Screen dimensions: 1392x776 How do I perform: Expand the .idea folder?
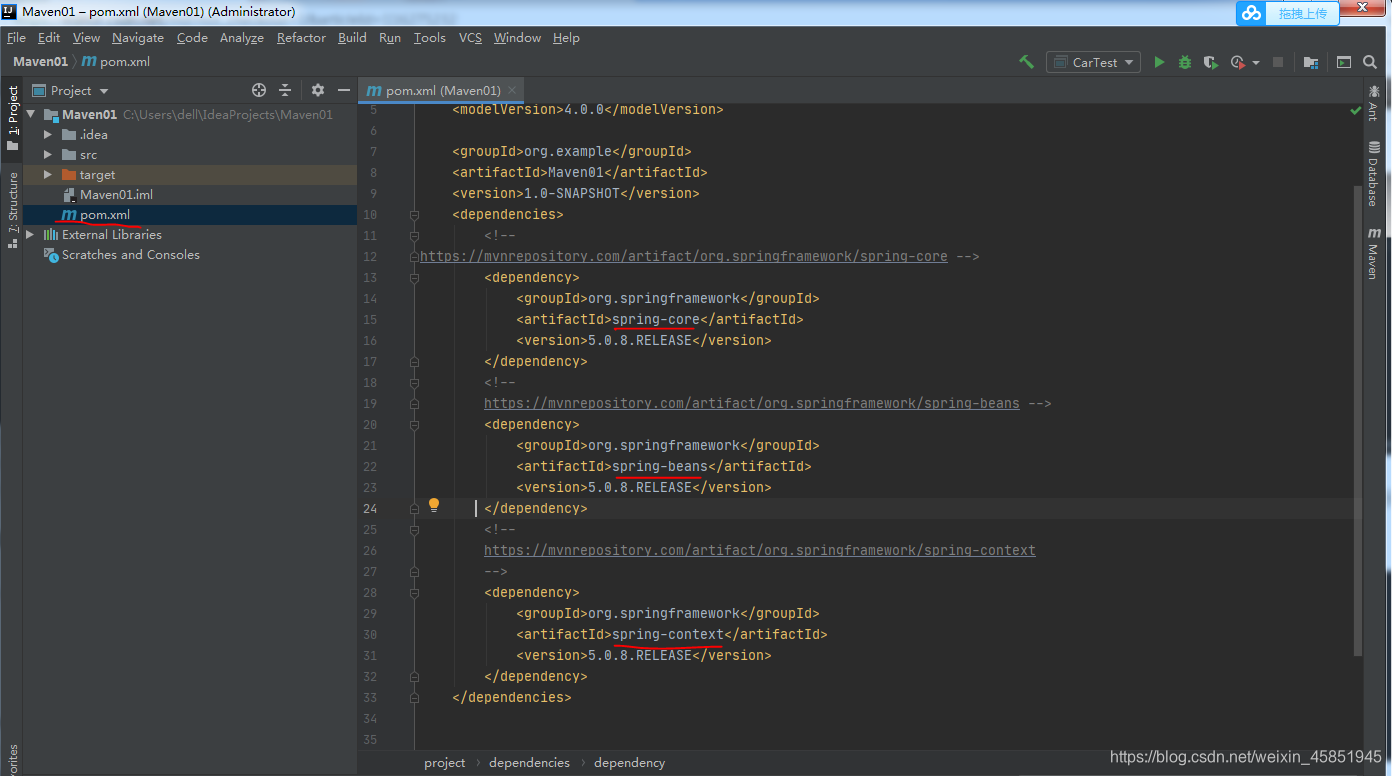tap(47, 135)
